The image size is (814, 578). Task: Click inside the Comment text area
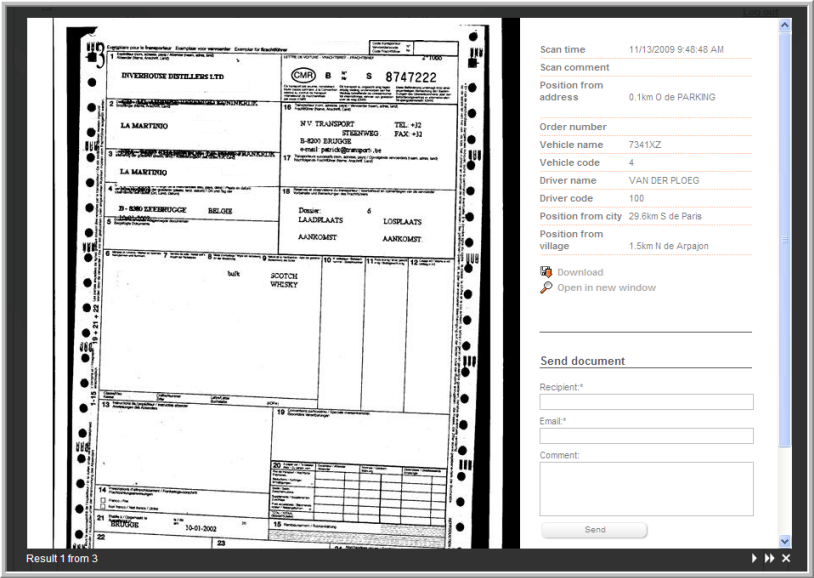[646, 488]
